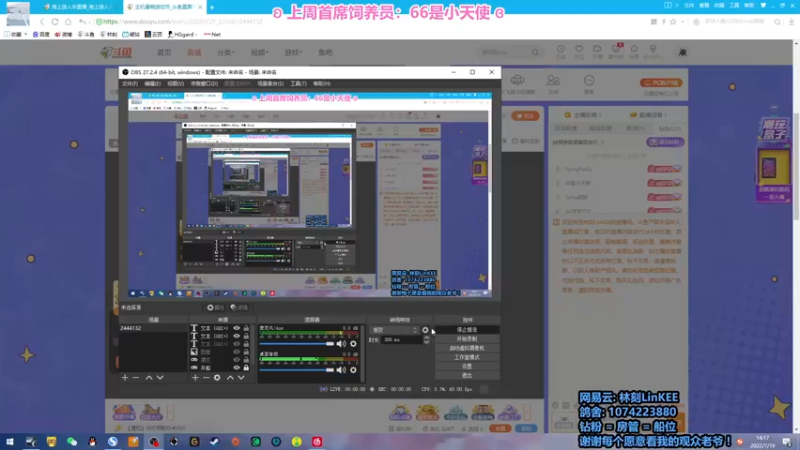Open source properties gear in sources toolbar
This screenshot has width=800, height=450.
[217, 378]
